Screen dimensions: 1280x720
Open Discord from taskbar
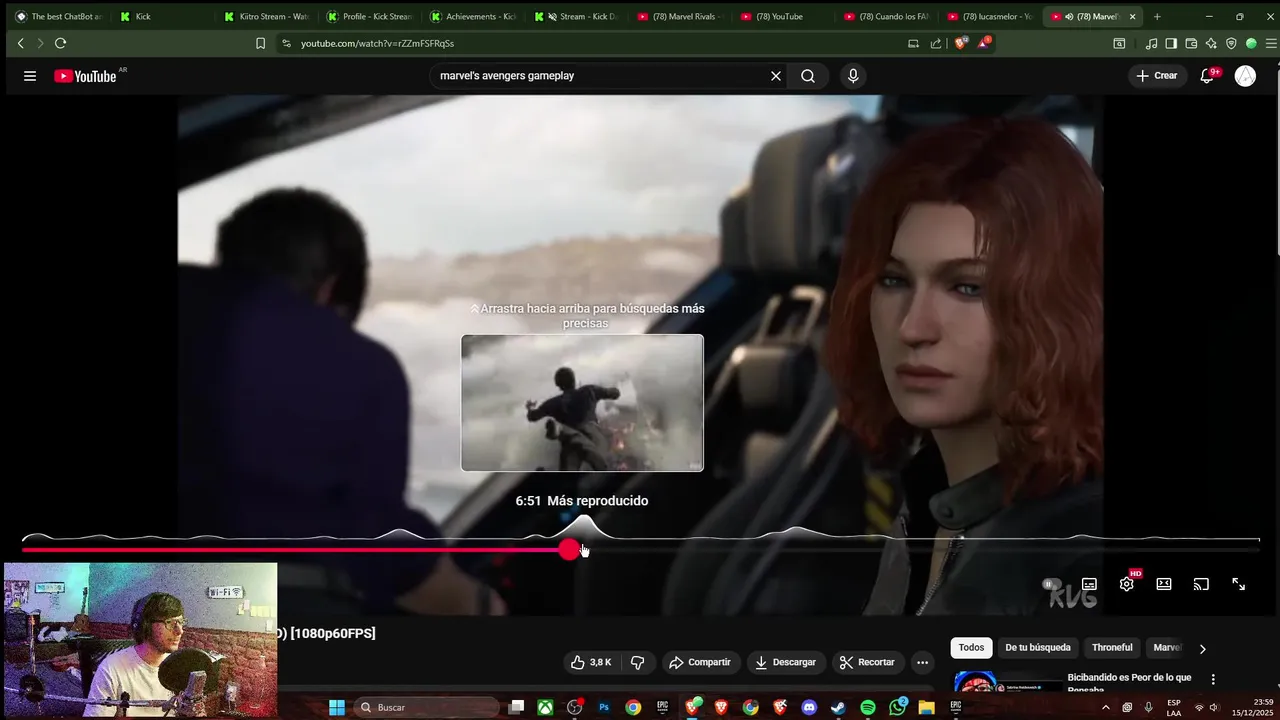coord(809,707)
